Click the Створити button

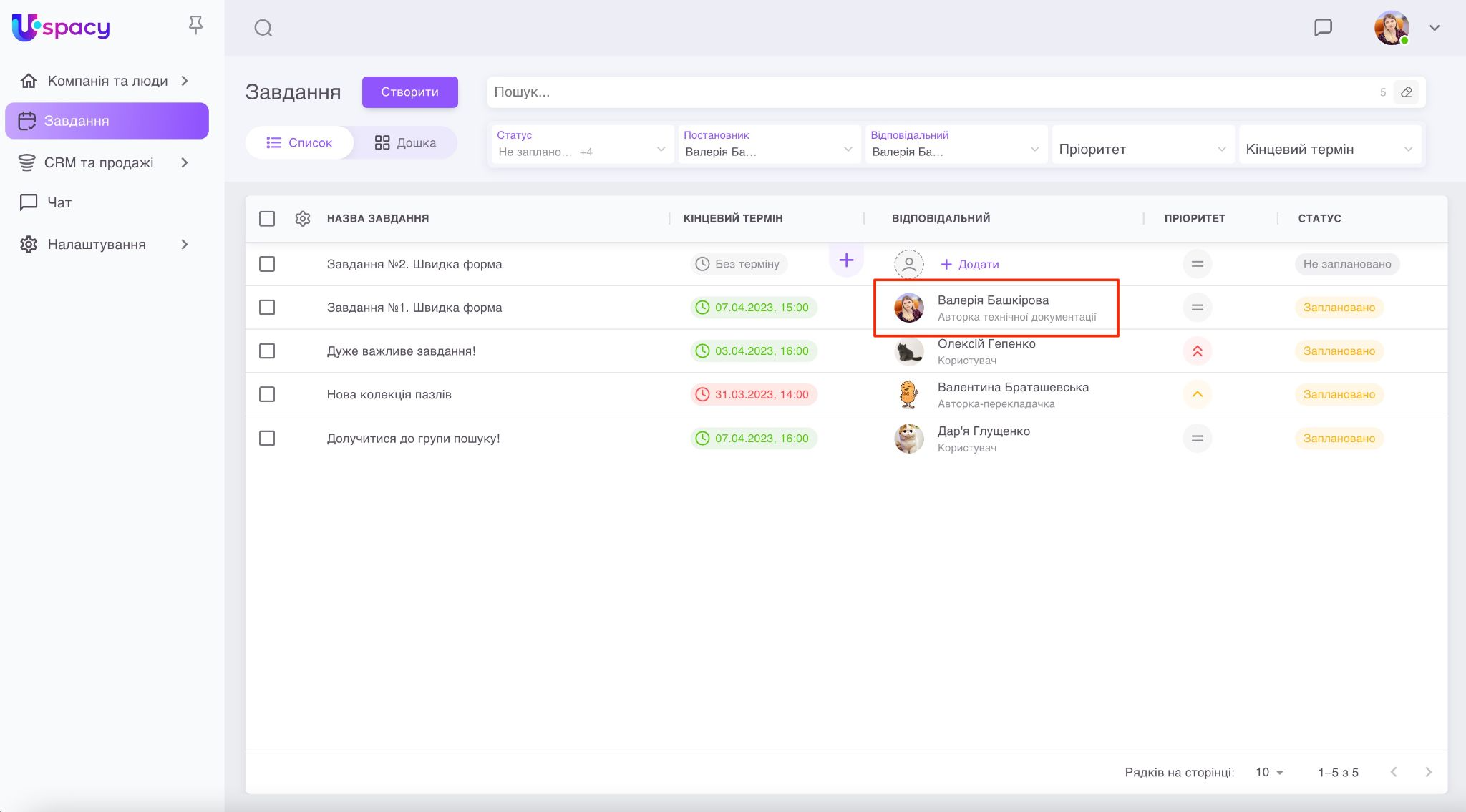(409, 92)
